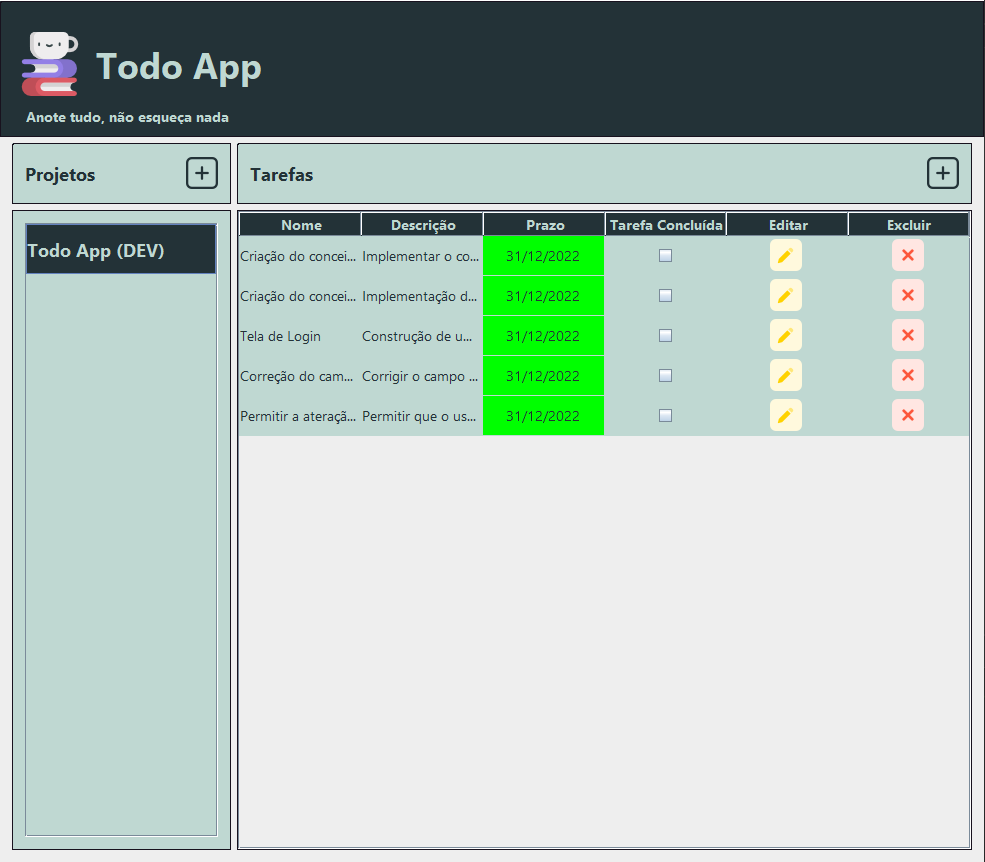Click the "Tarefa Concluída" column header

(x=665, y=224)
